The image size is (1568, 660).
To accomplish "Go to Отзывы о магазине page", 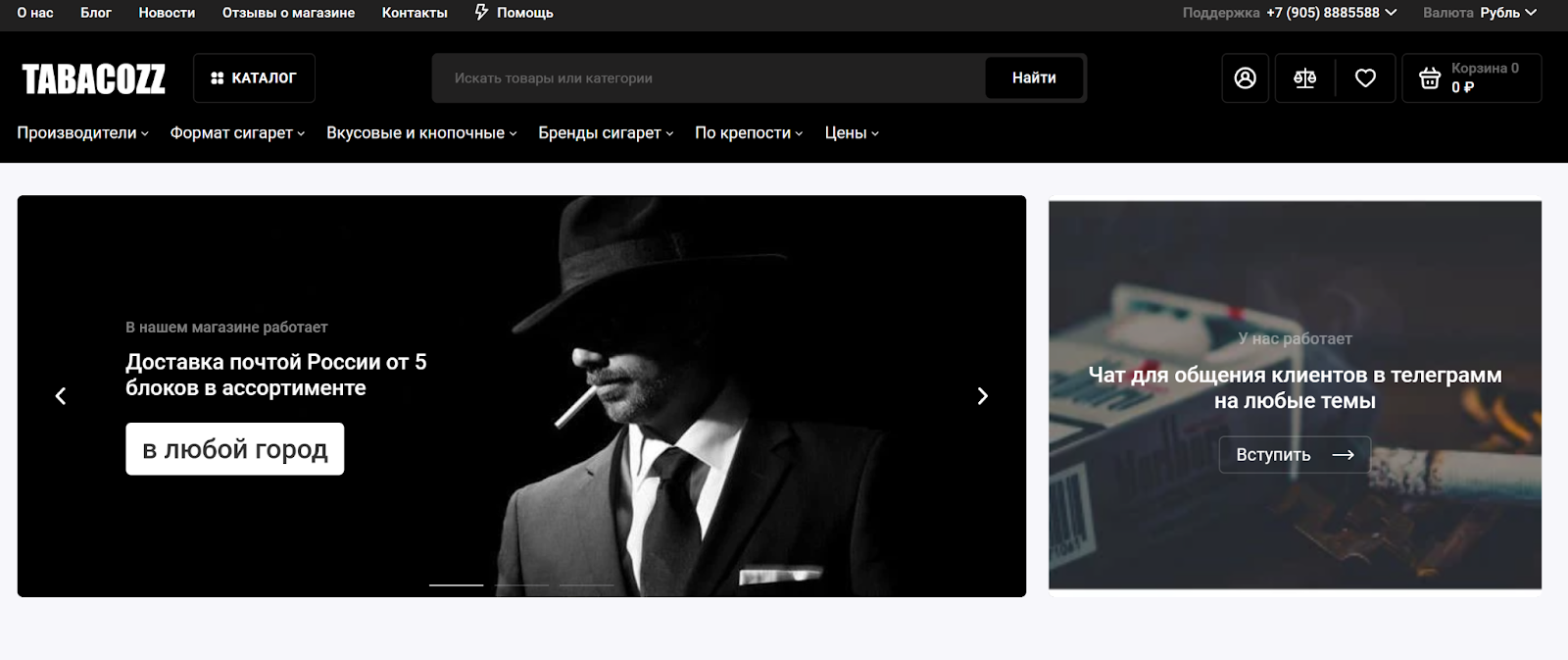I will [x=288, y=13].
